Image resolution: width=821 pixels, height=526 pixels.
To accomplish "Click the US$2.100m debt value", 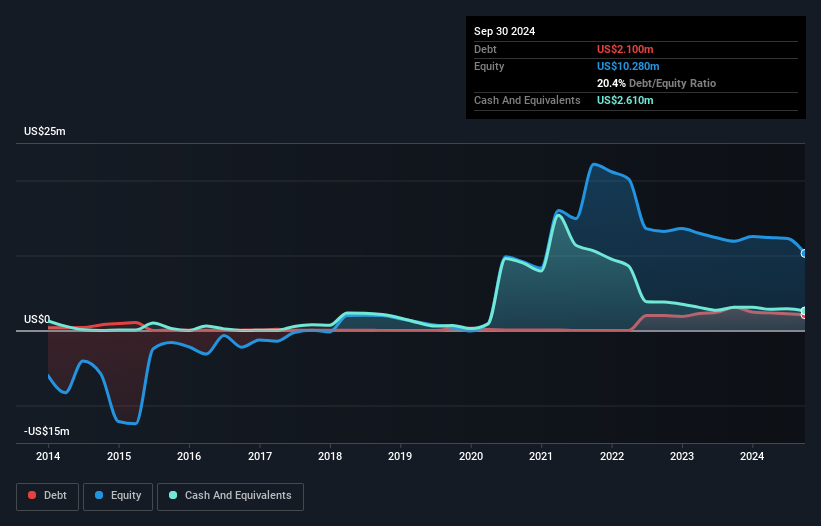I will click(625, 49).
